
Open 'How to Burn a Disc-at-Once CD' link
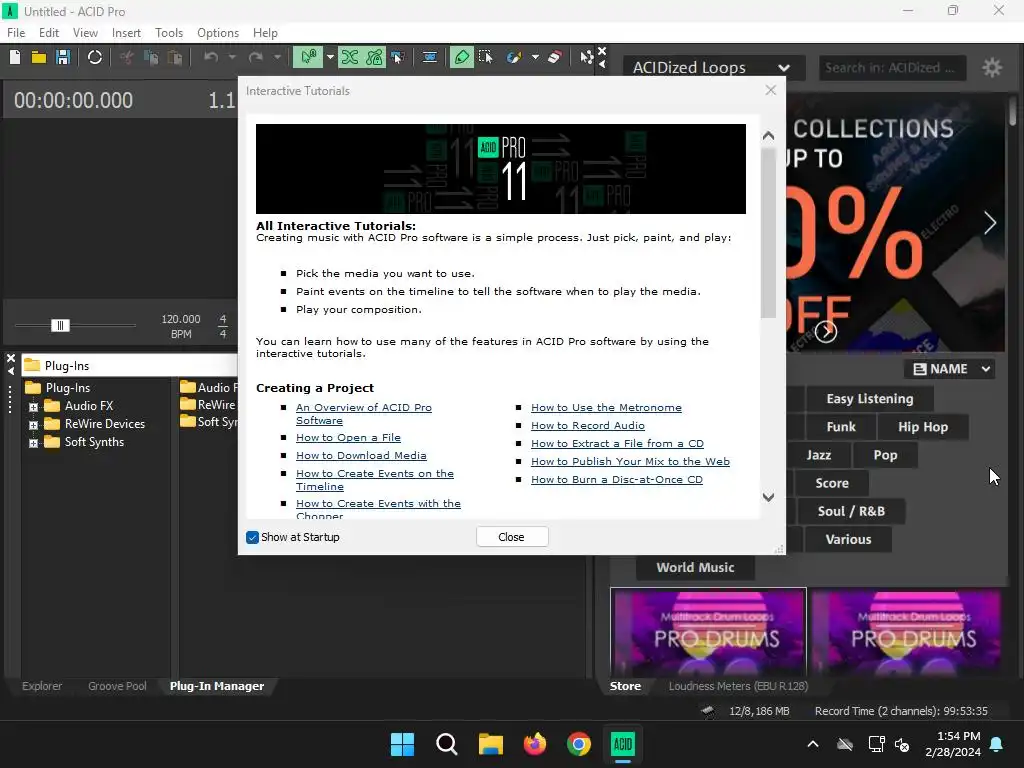pos(616,479)
